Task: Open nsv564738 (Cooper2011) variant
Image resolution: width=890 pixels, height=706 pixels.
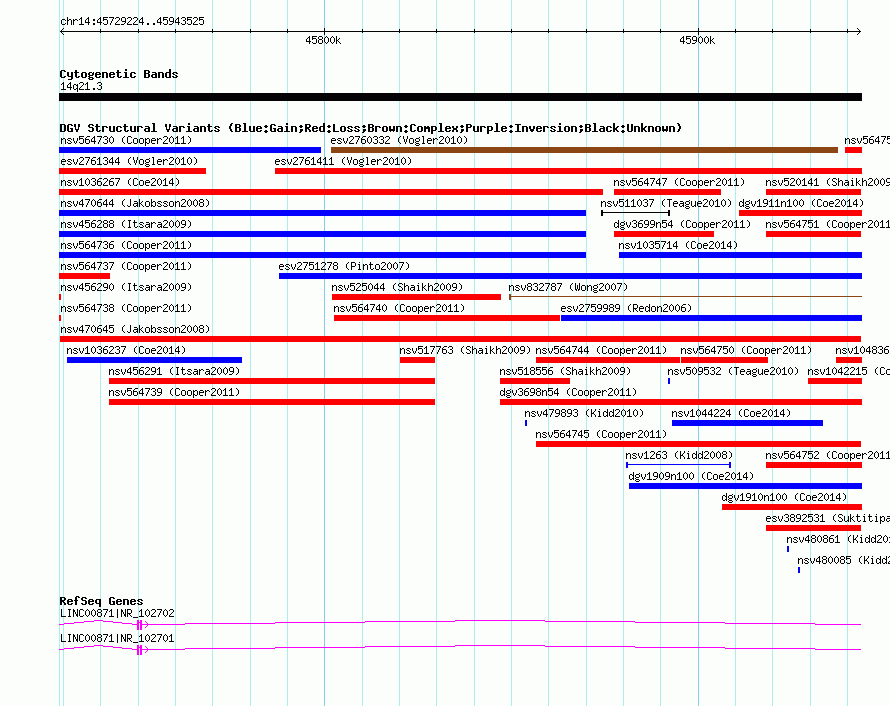Action: [126, 308]
